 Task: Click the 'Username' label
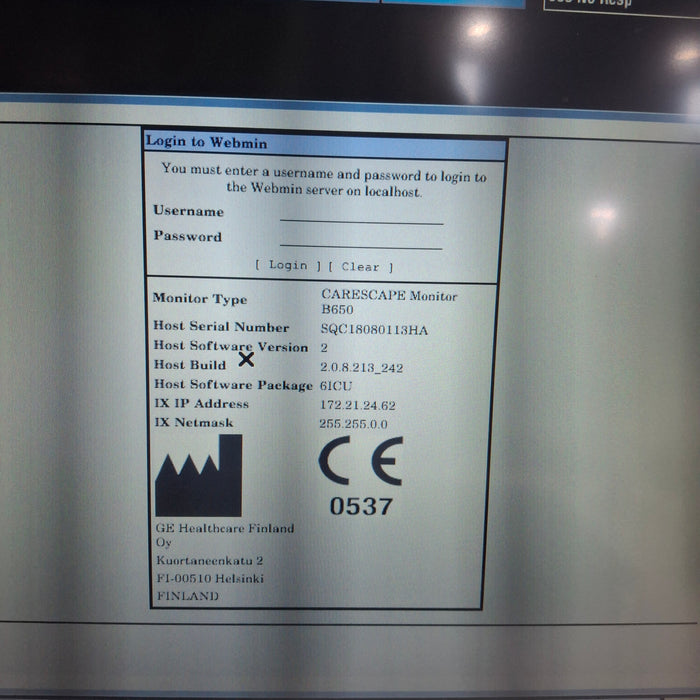tap(188, 211)
